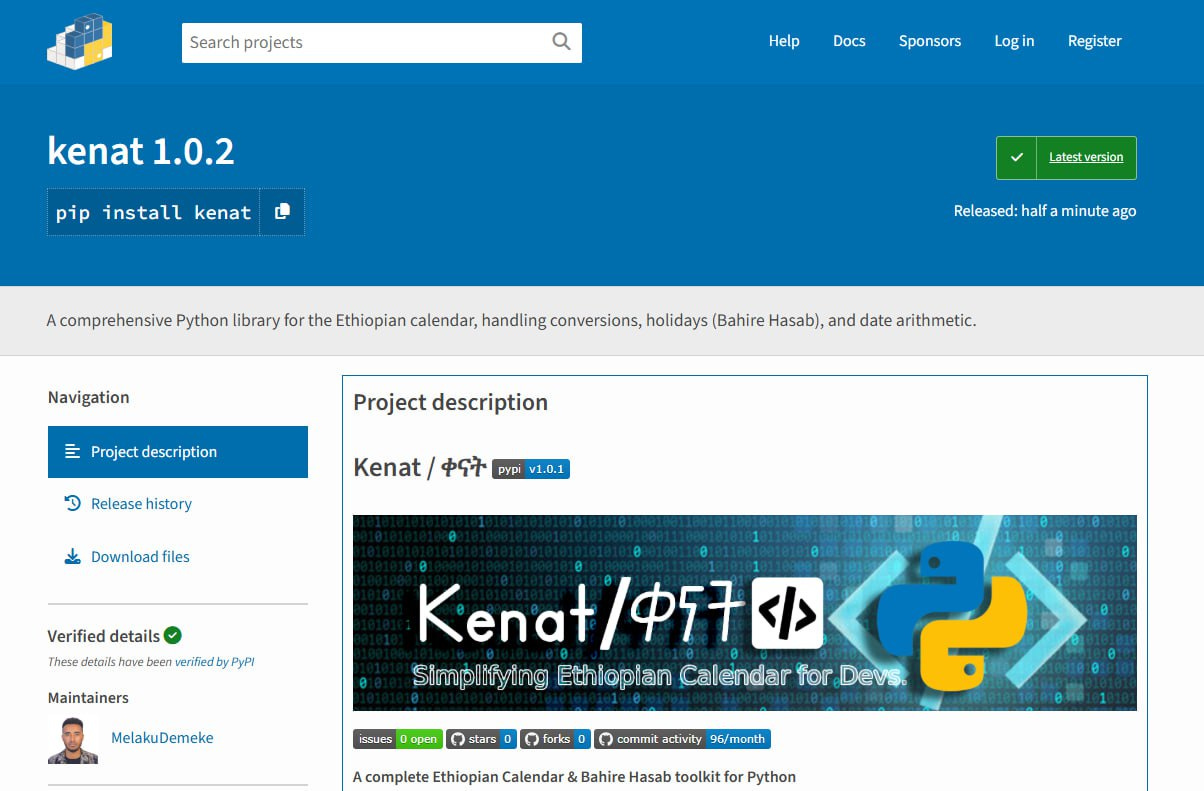
Task: Open the Help page
Action: pyautogui.click(x=784, y=41)
